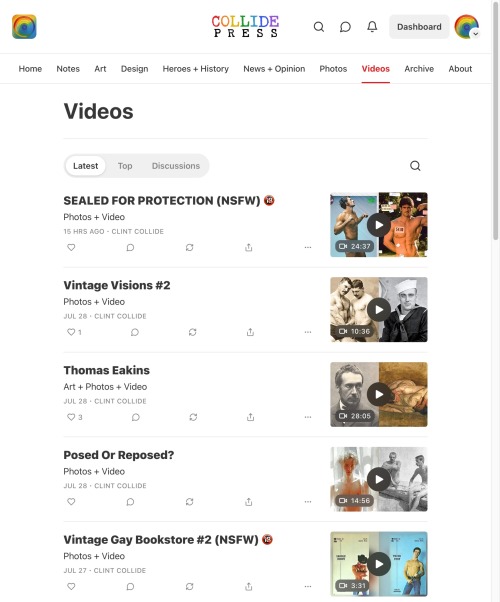Open the chat messages icon
The width and height of the screenshot is (500, 602).
click(x=345, y=27)
